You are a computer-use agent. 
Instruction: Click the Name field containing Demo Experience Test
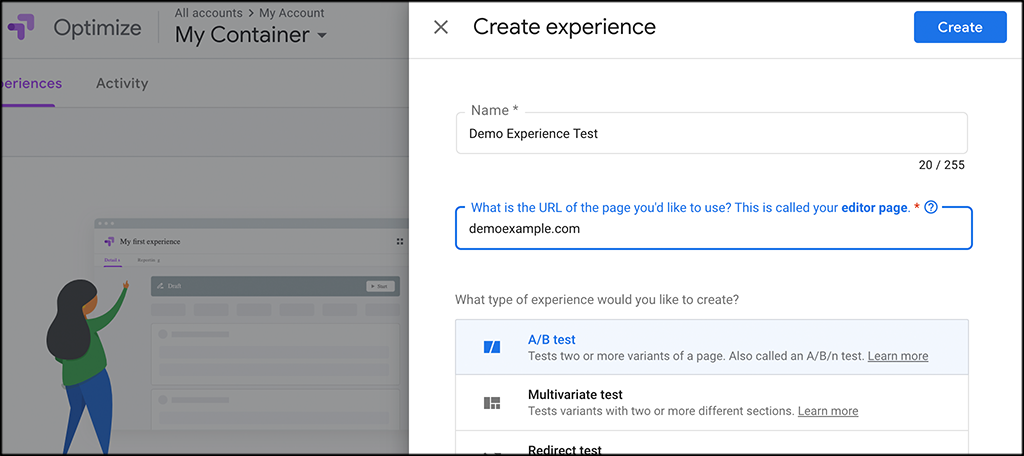[712, 133]
